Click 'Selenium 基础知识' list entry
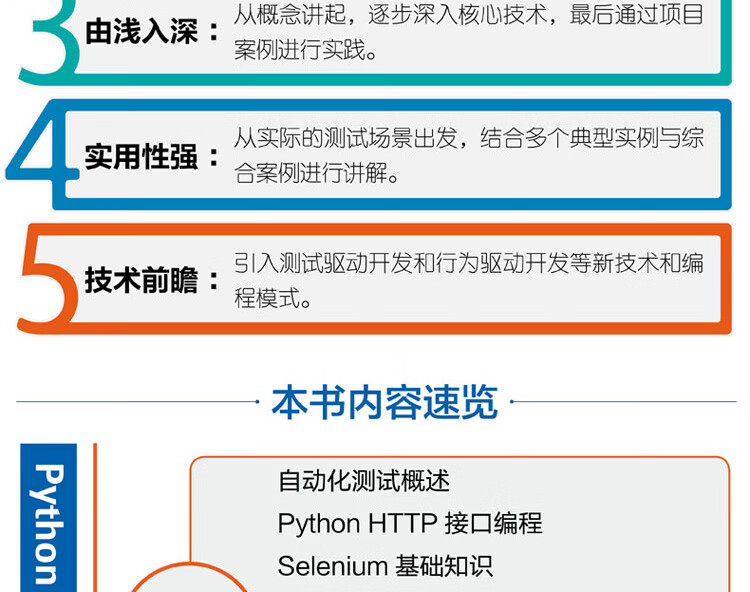 tap(385, 566)
